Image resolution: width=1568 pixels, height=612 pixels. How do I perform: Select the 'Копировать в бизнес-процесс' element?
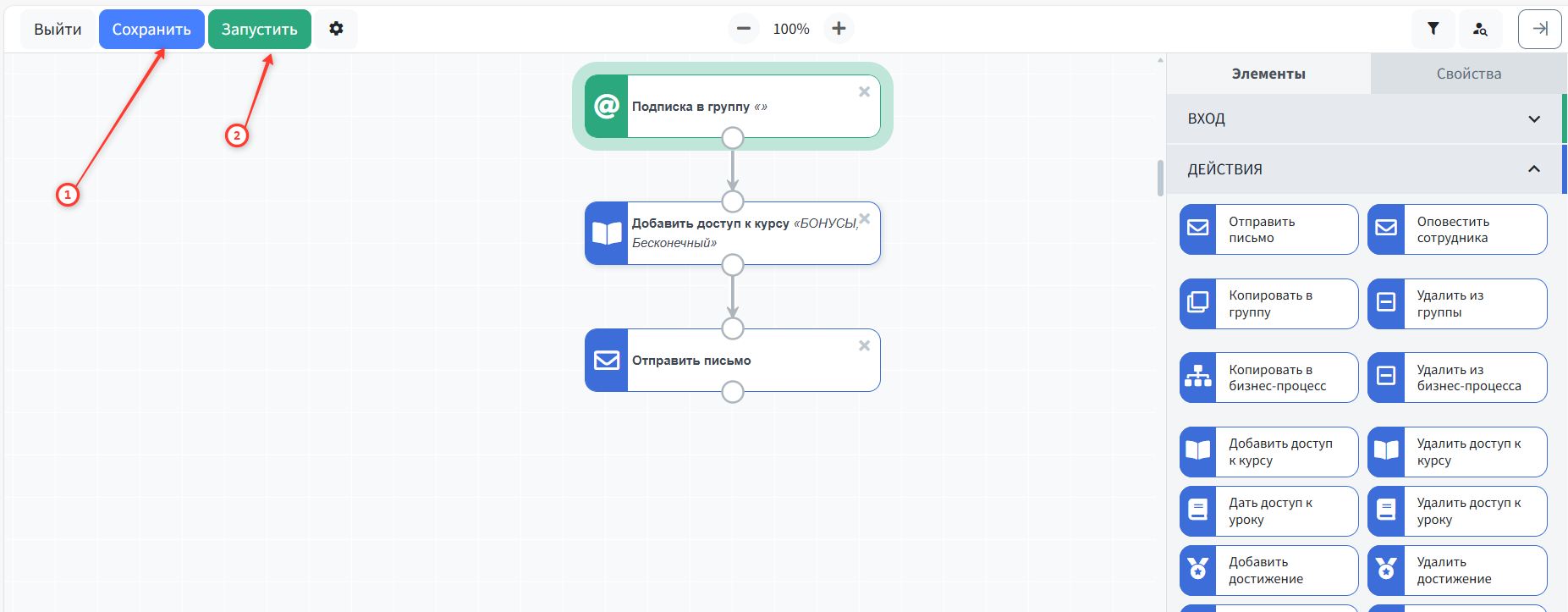pyautogui.click(x=1268, y=378)
